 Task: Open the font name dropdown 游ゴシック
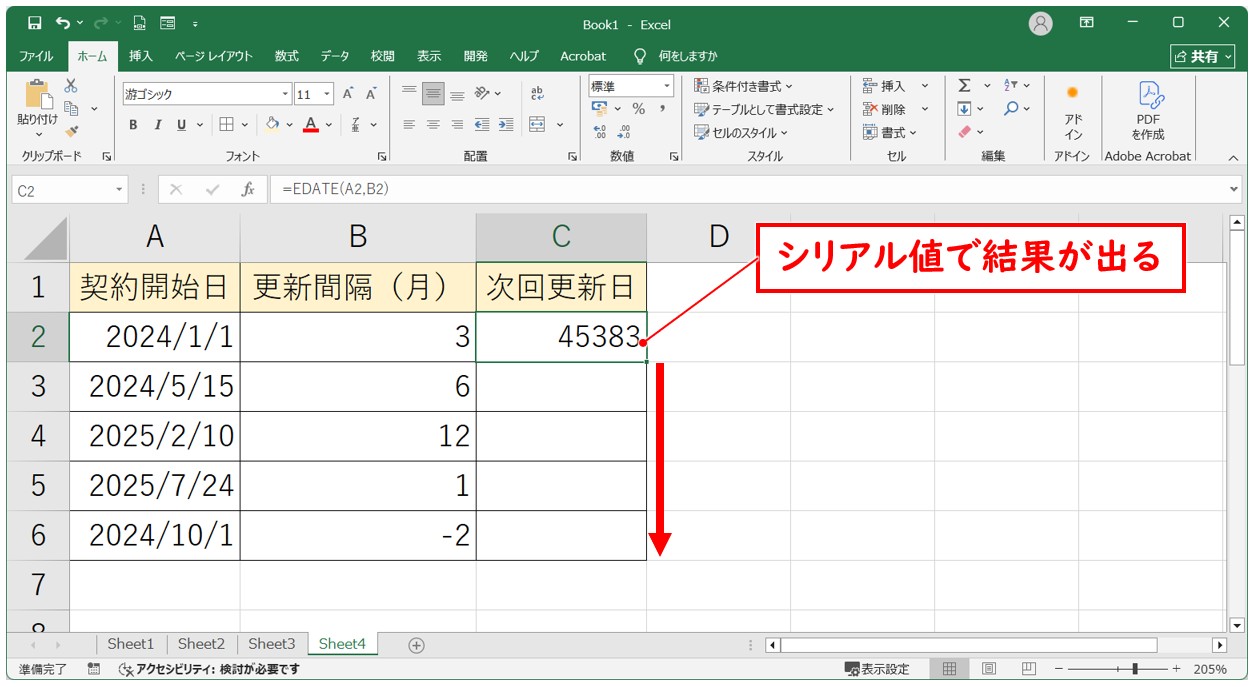coord(285,94)
